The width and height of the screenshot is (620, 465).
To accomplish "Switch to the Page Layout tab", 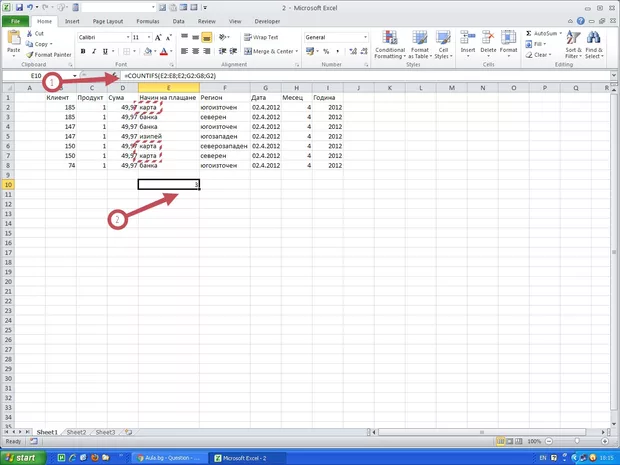I will [108, 21].
